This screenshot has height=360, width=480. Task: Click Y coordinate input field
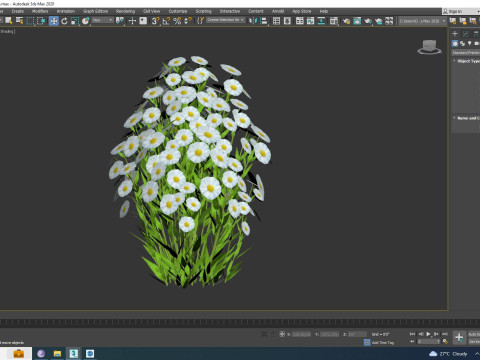pyautogui.click(x=329, y=334)
